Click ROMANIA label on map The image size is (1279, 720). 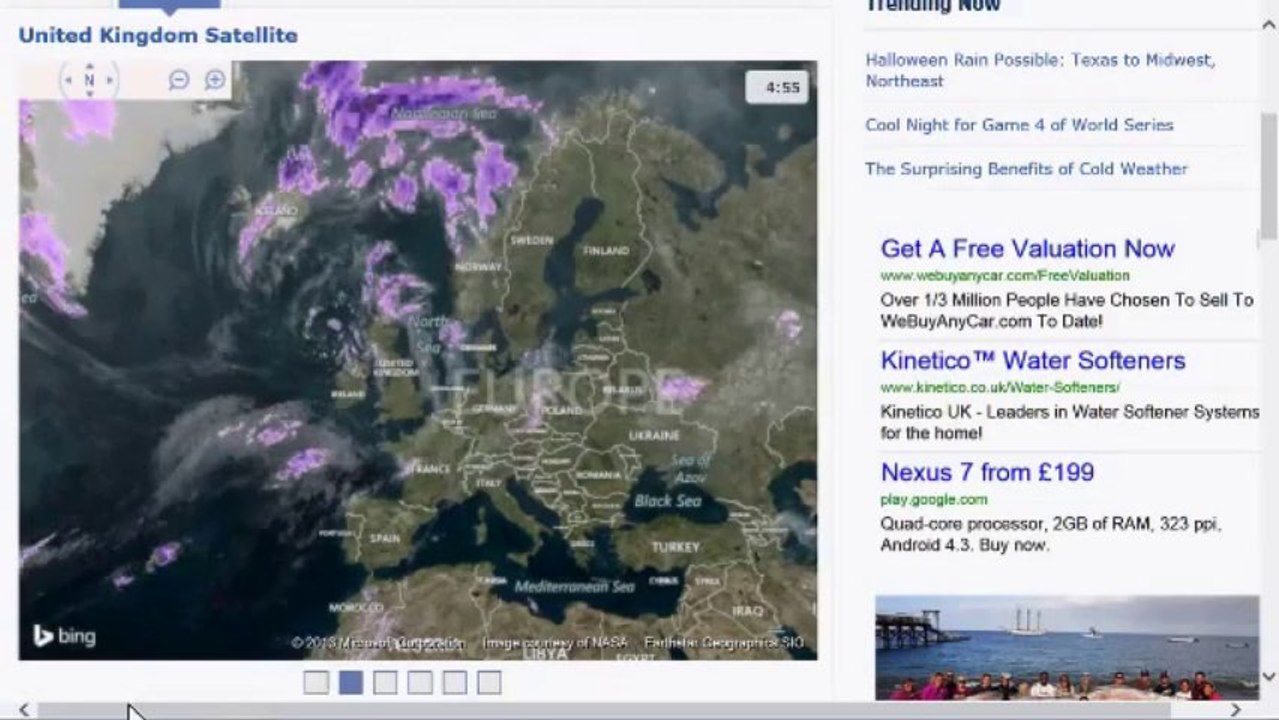599,474
